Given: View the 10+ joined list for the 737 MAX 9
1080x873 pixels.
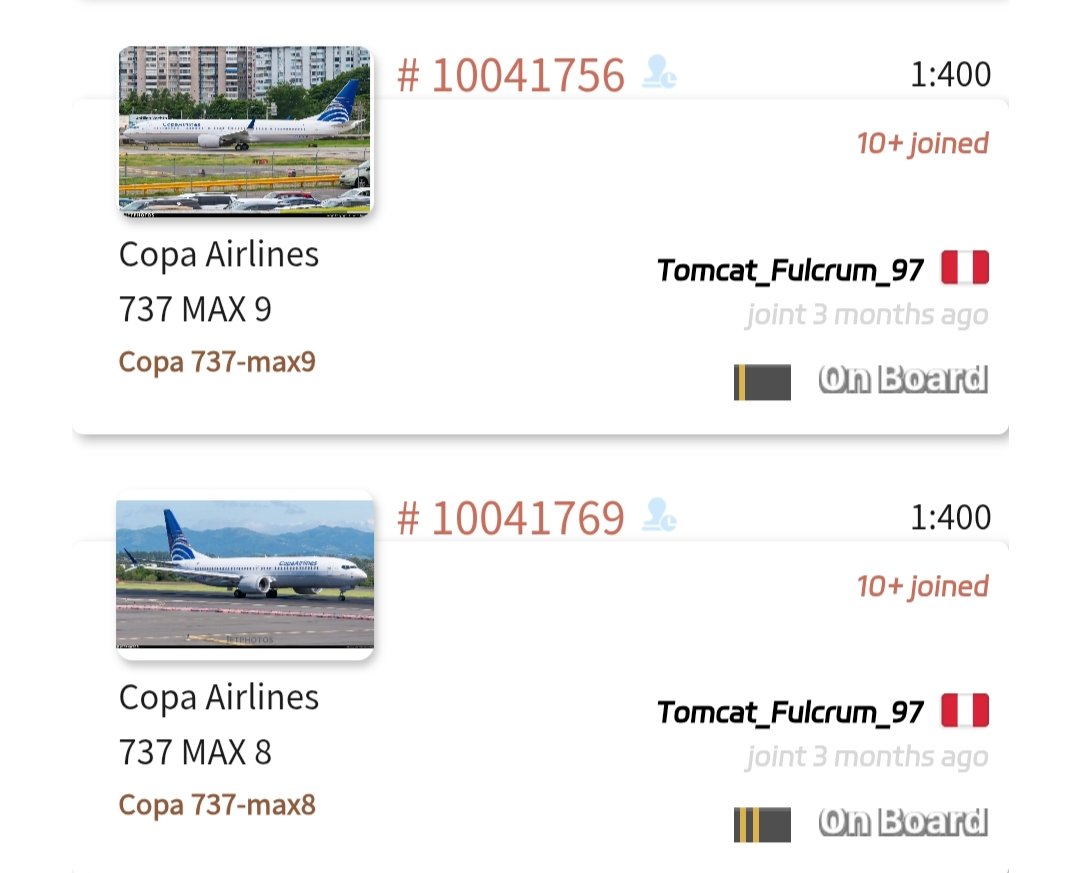Looking at the screenshot, I should (922, 143).
